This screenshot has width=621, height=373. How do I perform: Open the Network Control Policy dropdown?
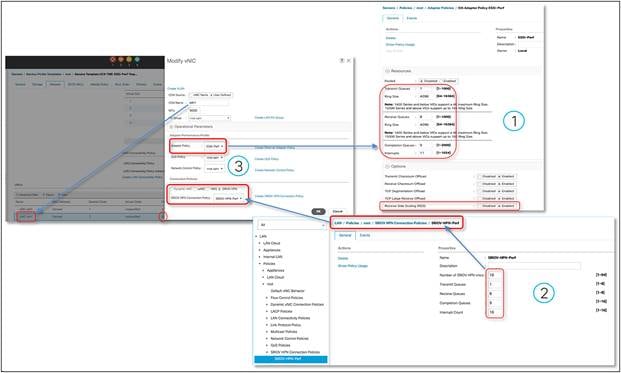(x=214, y=169)
